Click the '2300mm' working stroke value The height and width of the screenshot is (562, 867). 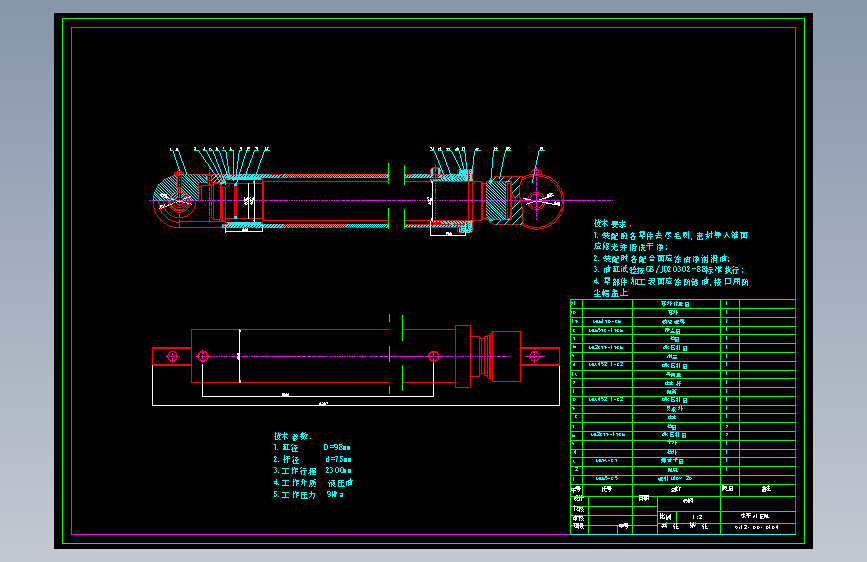(x=338, y=471)
